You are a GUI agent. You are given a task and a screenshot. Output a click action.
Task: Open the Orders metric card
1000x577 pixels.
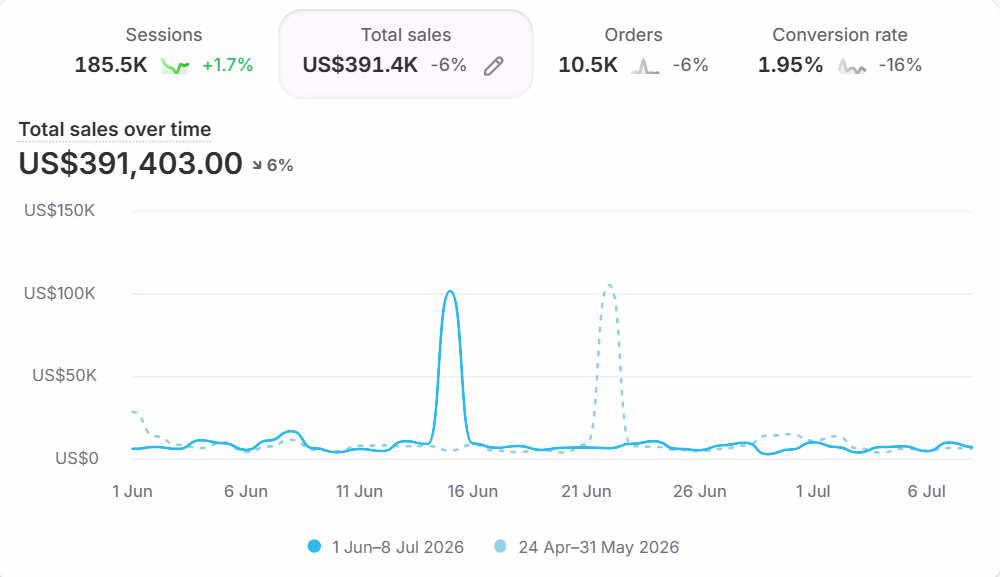tap(633, 54)
